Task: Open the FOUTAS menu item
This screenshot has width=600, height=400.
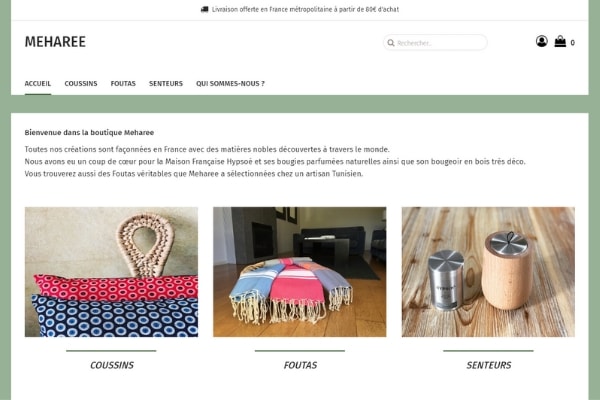Action: coord(123,83)
